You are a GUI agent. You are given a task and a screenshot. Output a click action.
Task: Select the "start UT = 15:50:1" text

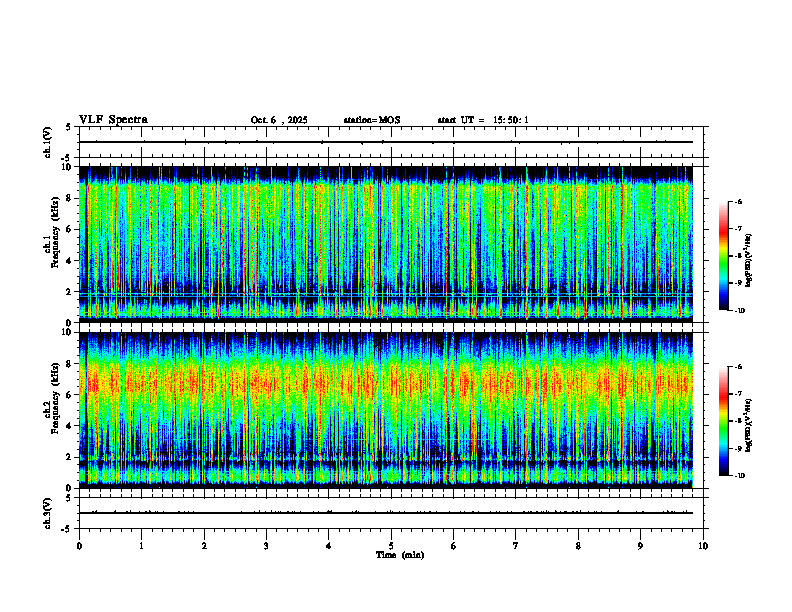tap(483, 120)
